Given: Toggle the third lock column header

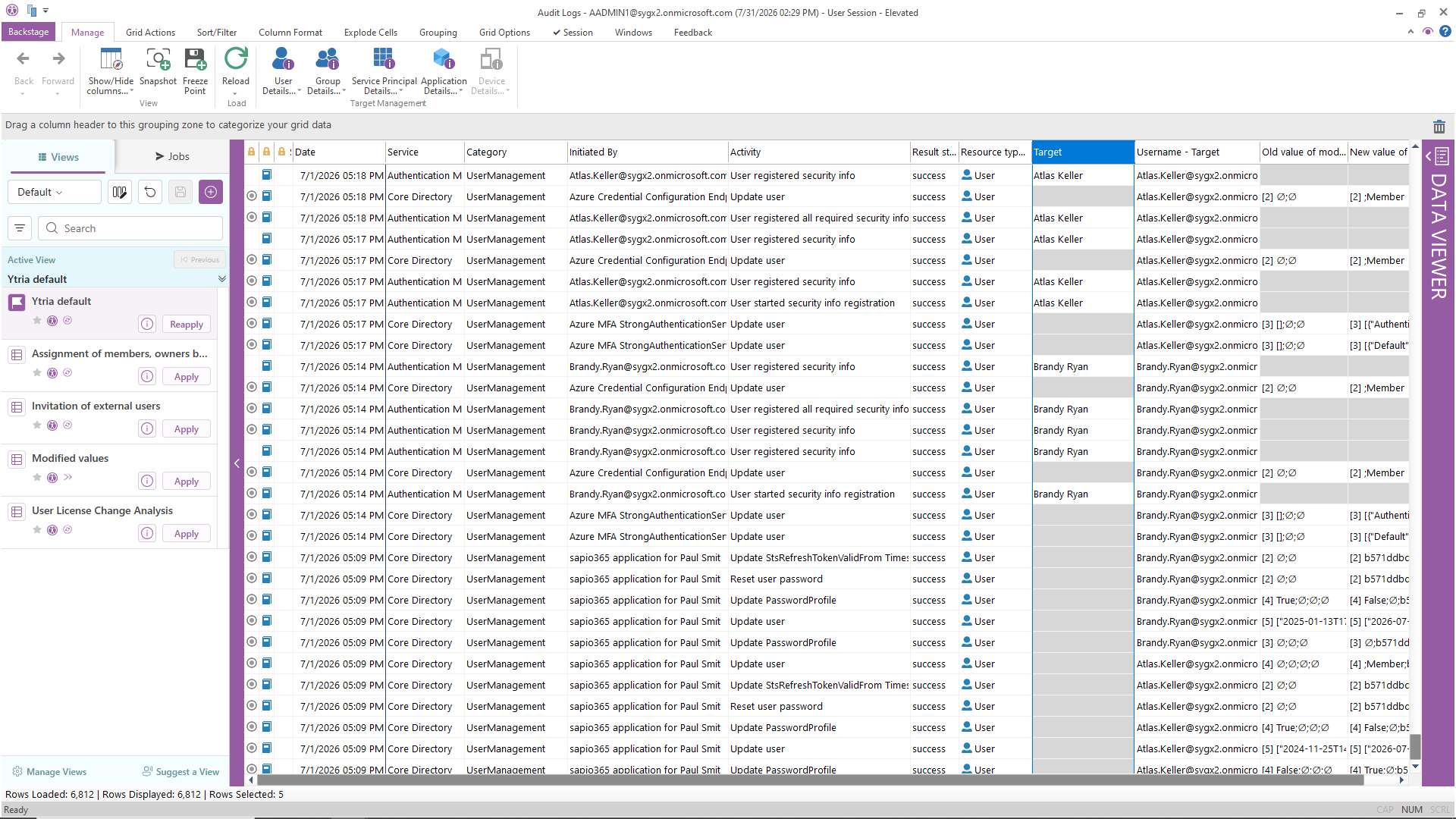Looking at the screenshot, I should pos(281,152).
